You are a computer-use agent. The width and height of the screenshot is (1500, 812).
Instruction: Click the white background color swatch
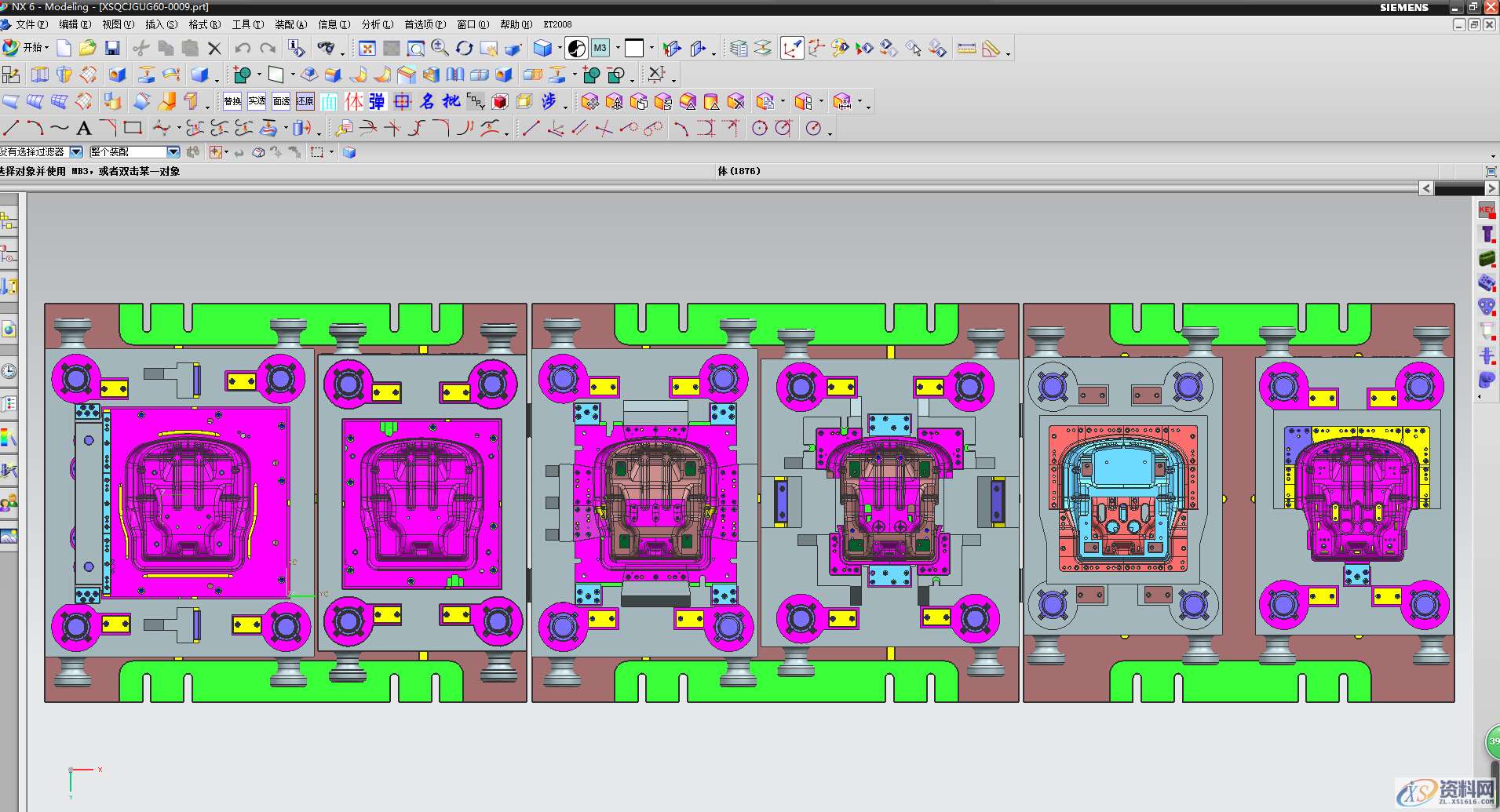634,49
